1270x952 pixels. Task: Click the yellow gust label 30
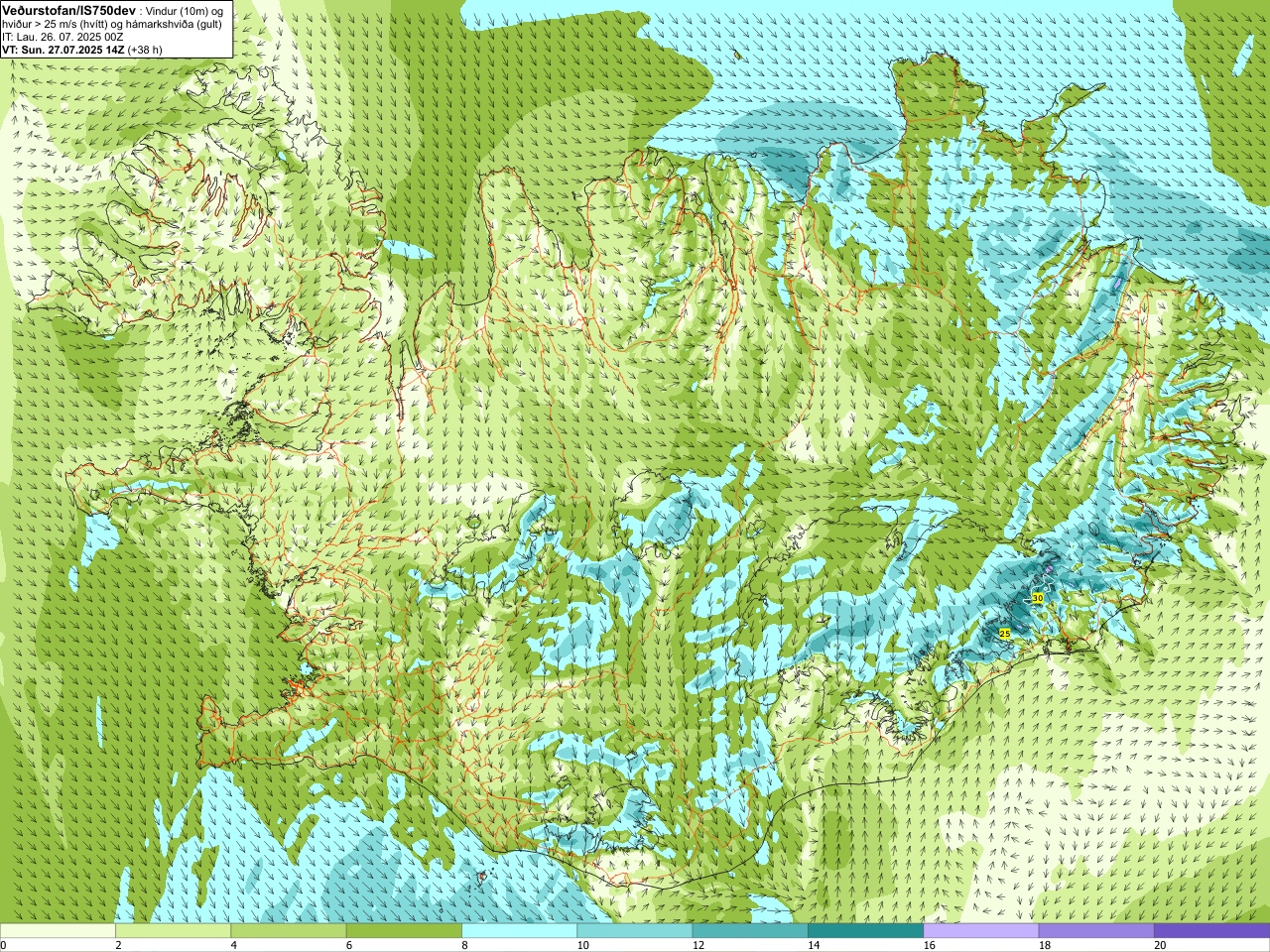pos(1038,598)
